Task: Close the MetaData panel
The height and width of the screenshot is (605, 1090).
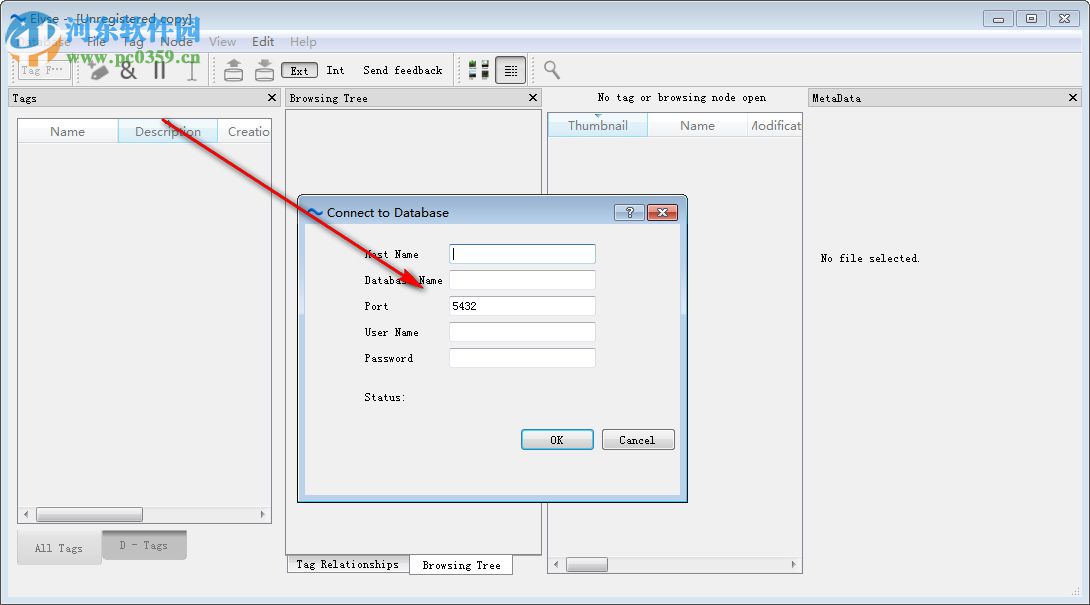Action: 1073,97
